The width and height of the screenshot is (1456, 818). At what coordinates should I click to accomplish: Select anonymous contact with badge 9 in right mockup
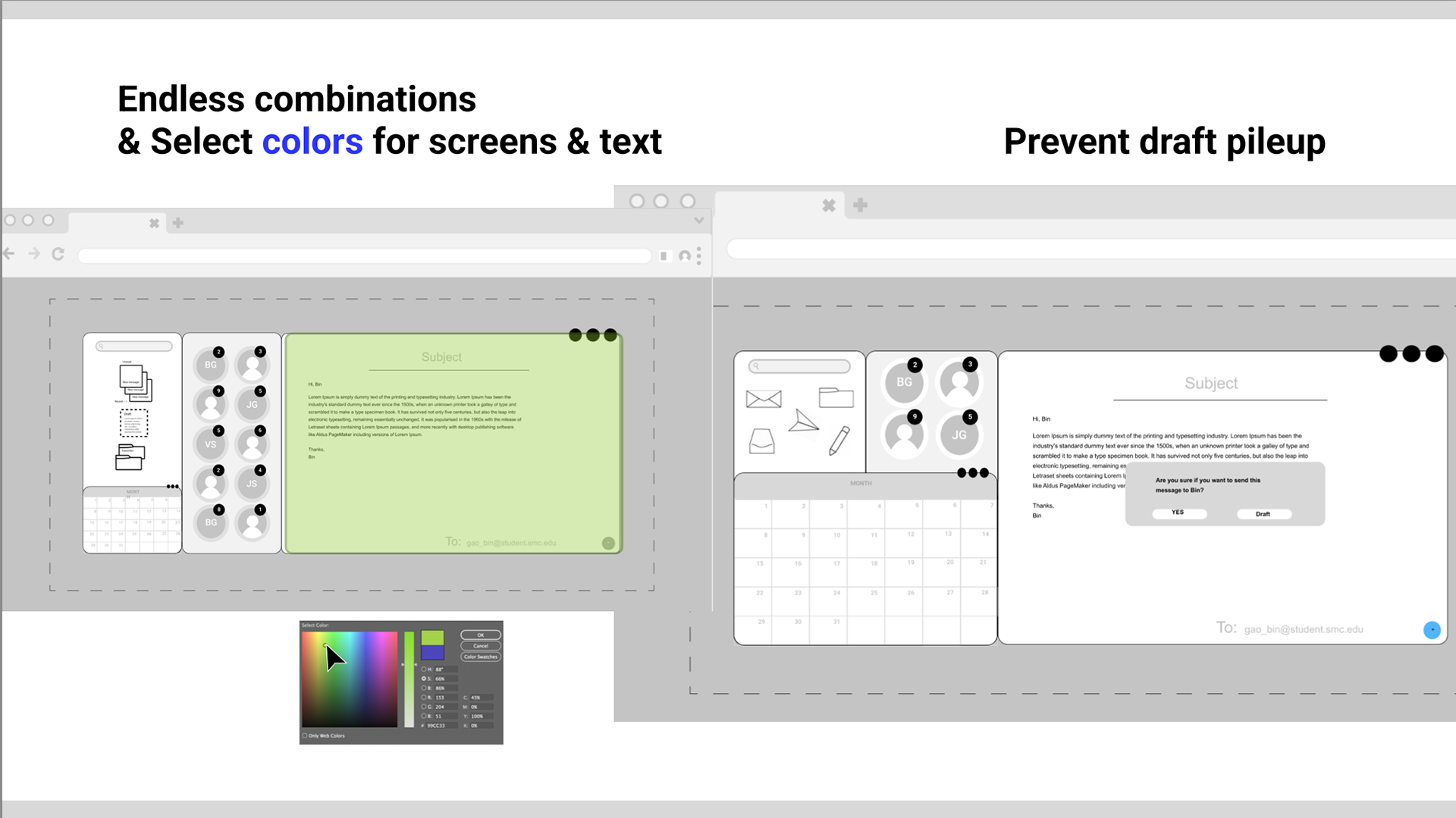click(905, 435)
